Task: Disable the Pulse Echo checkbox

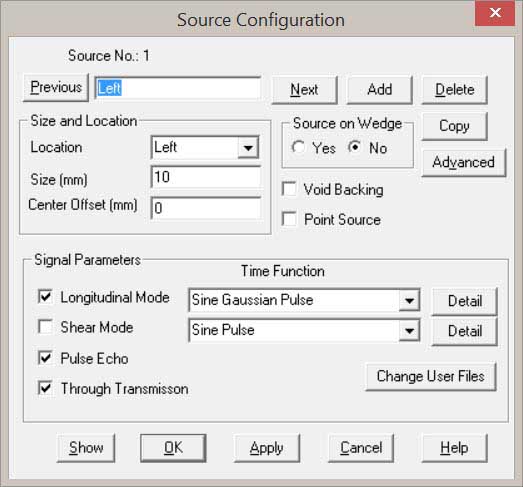Action: (x=45, y=358)
